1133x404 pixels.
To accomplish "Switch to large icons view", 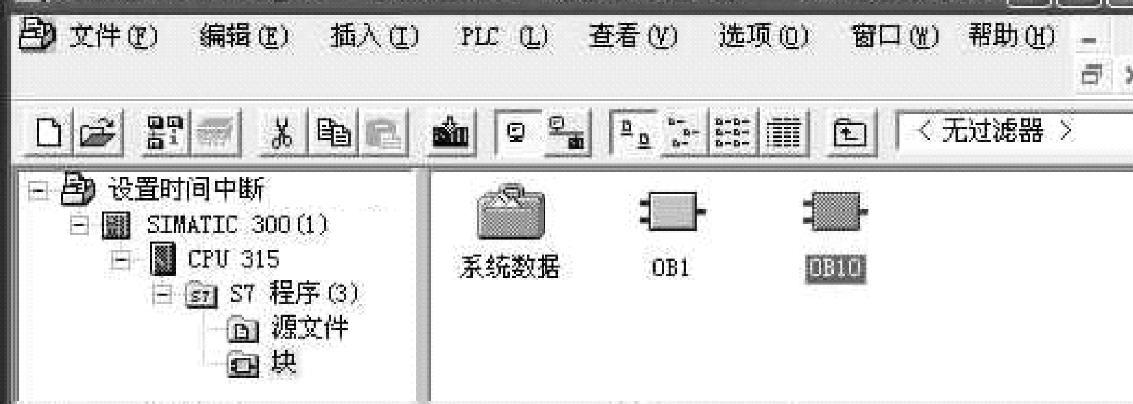I will (x=632, y=133).
